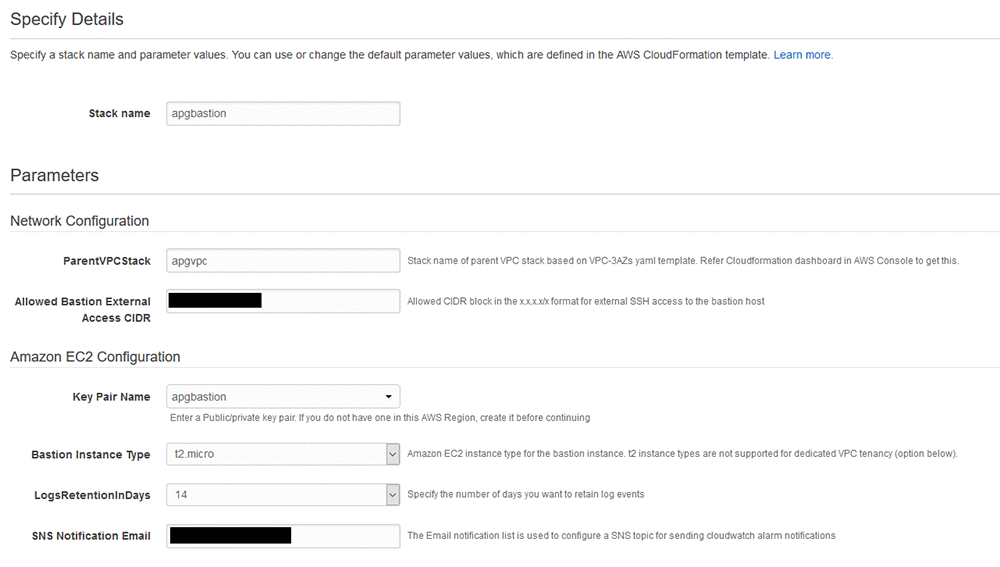Select the ParentVPCStack text field
Screen dimensions: 1000x567
(x=283, y=261)
